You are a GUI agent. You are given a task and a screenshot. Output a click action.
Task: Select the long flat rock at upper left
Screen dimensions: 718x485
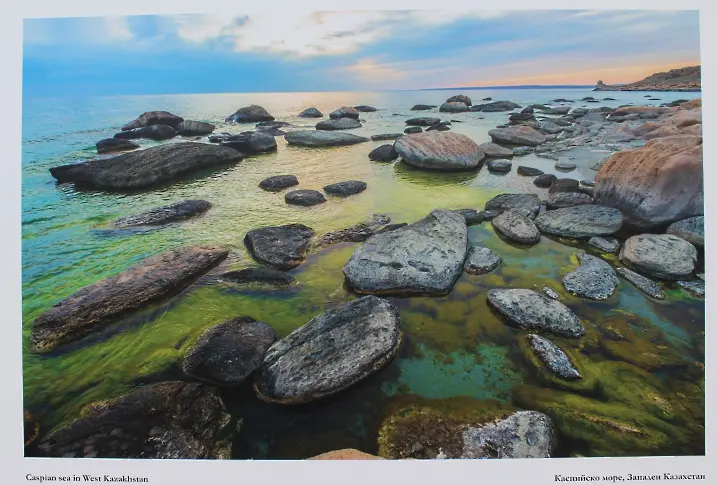[145, 164]
